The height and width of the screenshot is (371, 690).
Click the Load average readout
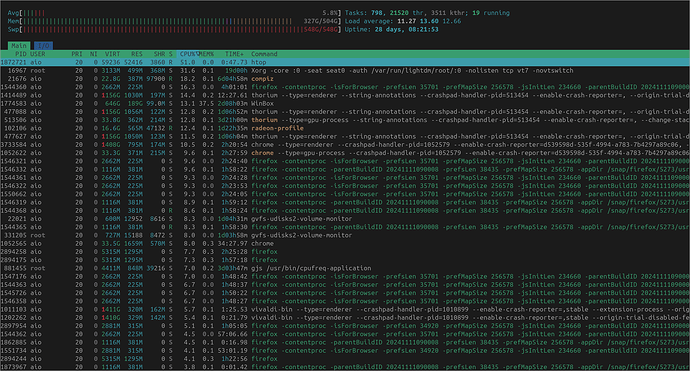403,21
